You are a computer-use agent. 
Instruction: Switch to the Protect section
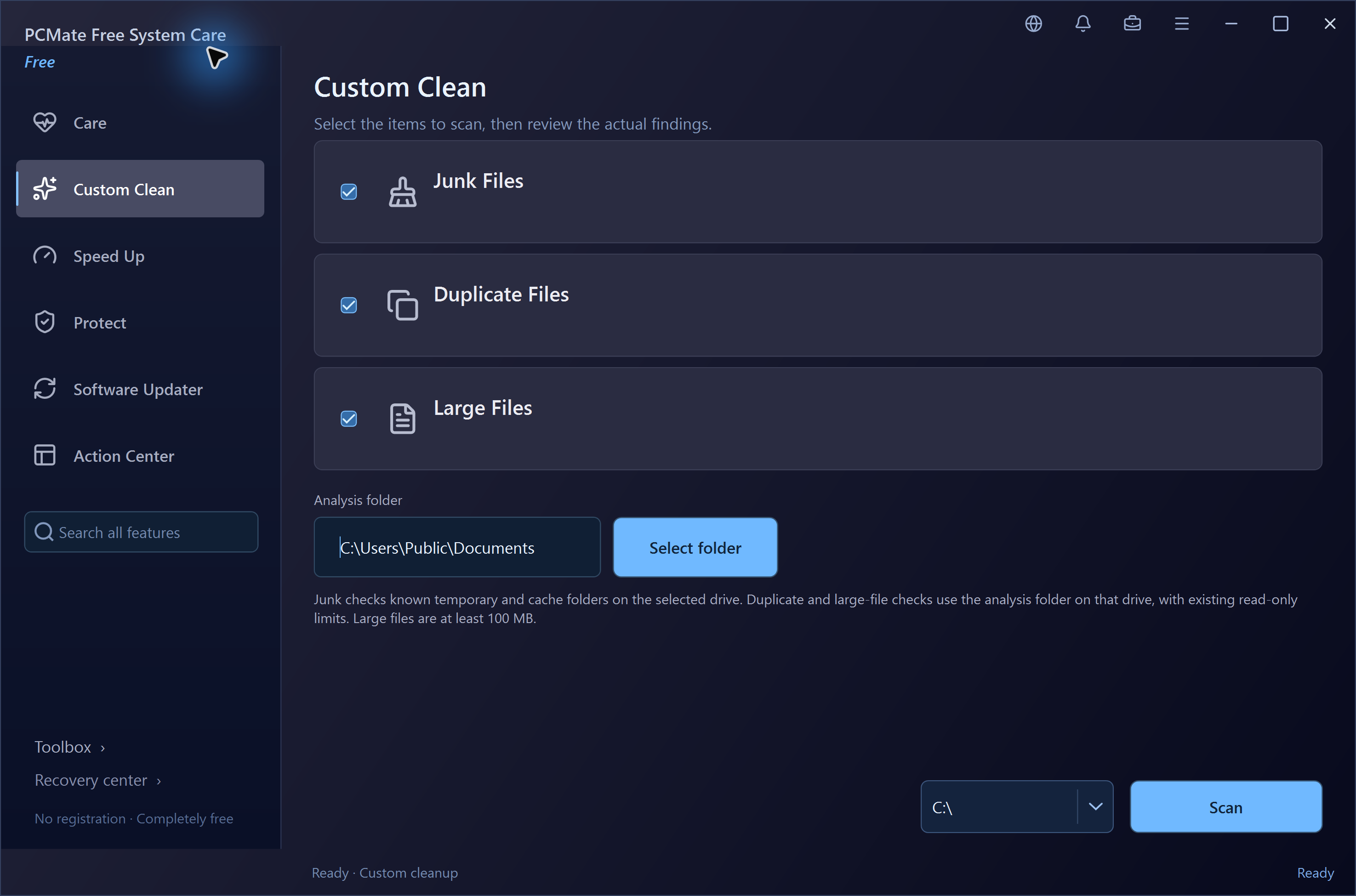click(140, 322)
